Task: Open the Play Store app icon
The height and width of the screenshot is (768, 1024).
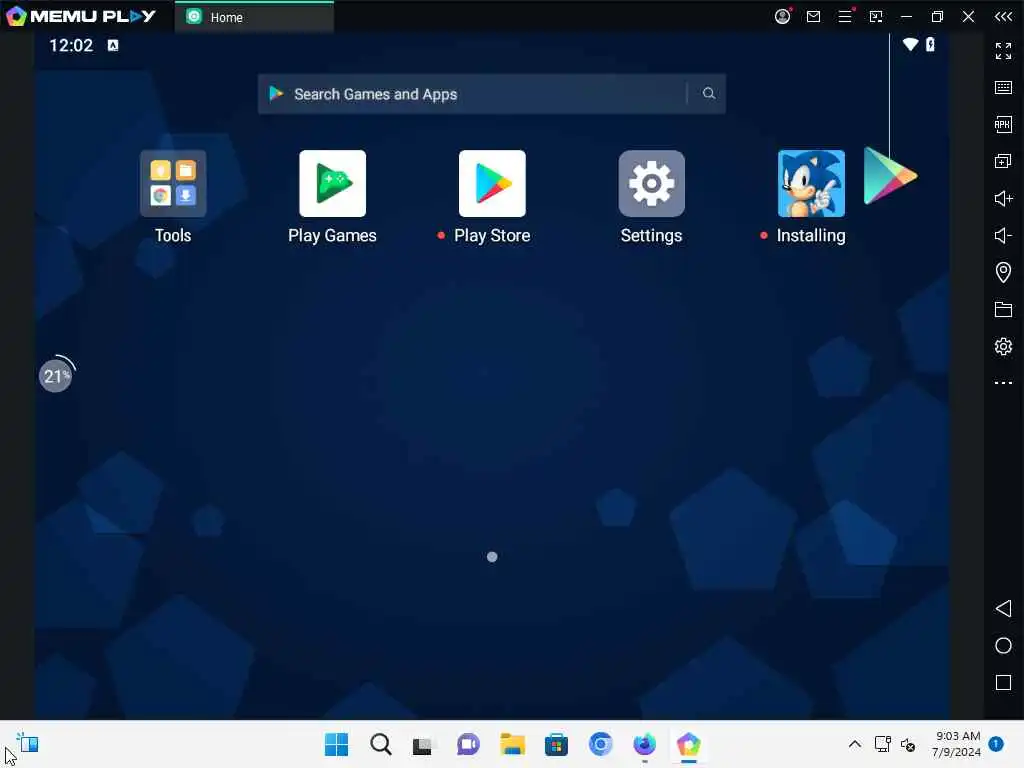Action: [492, 184]
